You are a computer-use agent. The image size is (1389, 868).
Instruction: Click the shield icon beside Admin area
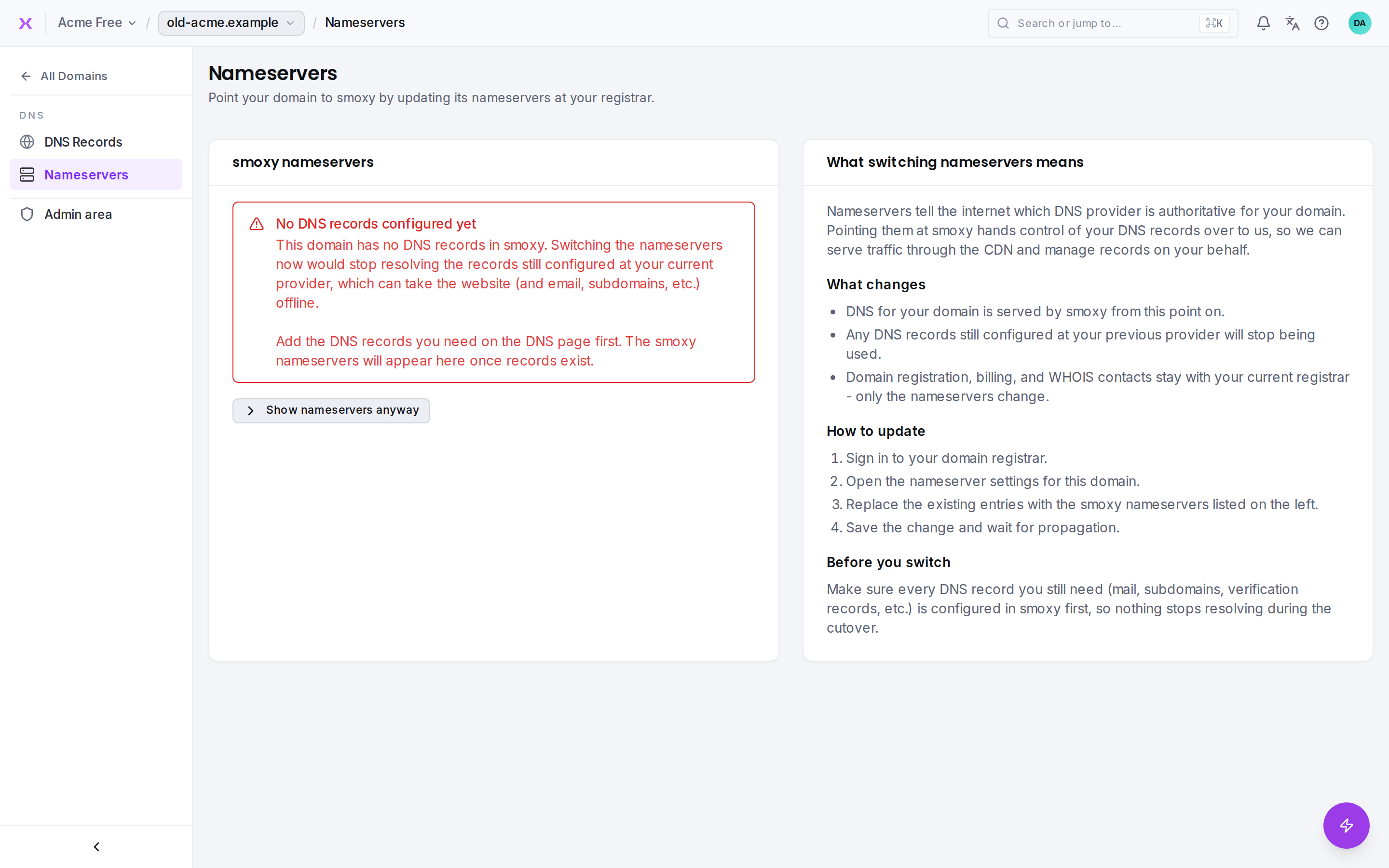click(x=27, y=214)
